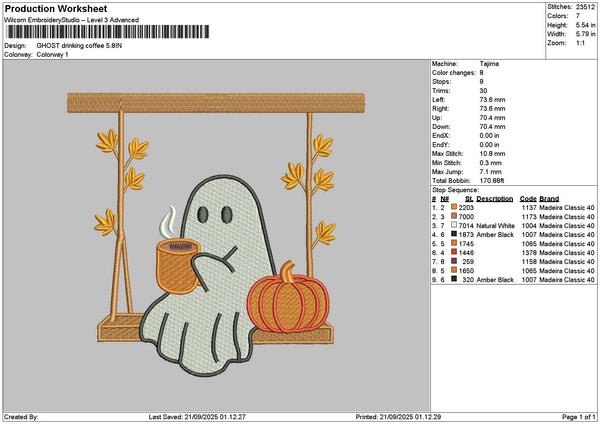Click the orange swatch for thread 2203
This screenshot has width=600, height=424.
454,205
